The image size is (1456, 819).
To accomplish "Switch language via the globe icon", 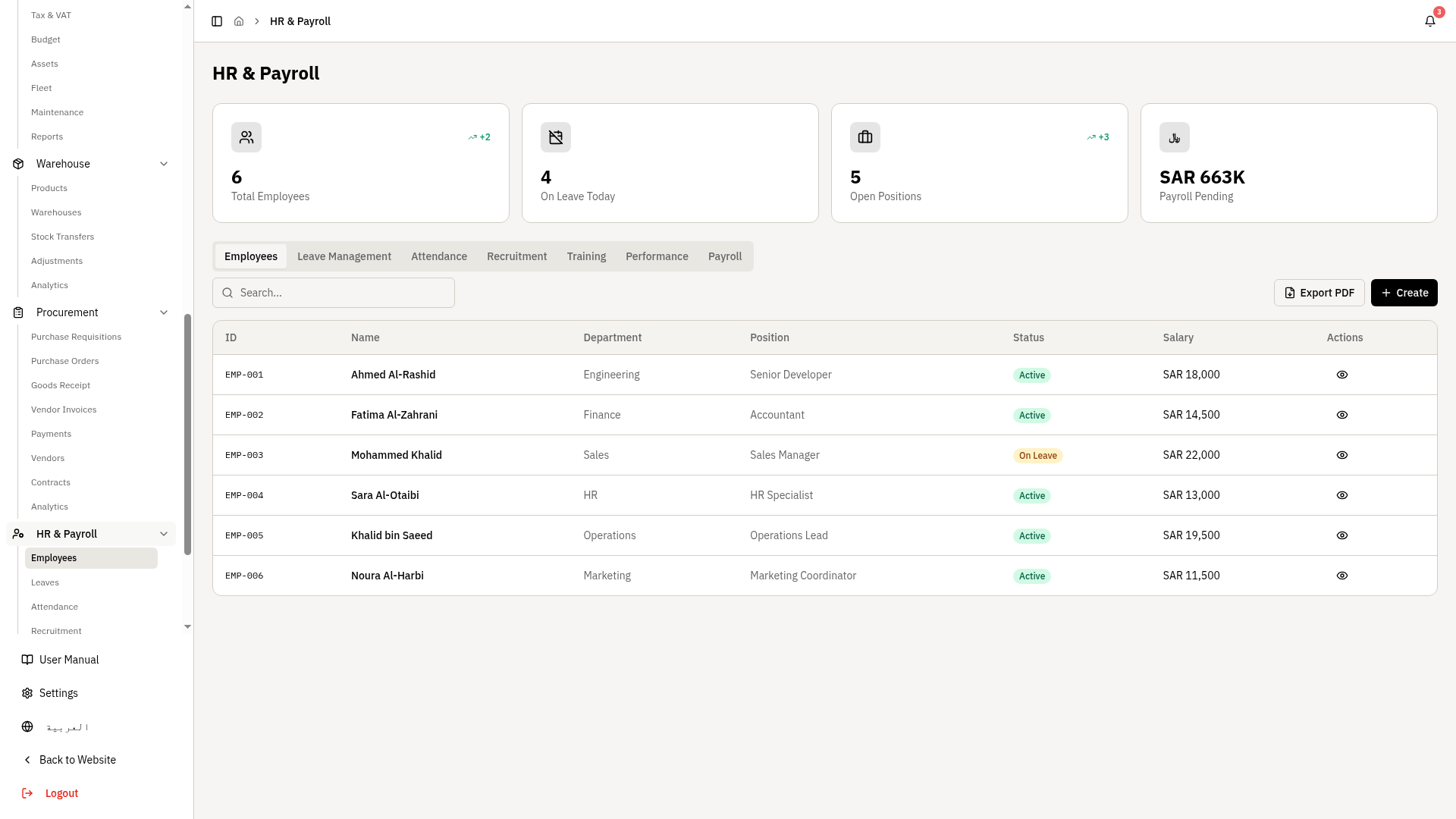I will 27,726.
